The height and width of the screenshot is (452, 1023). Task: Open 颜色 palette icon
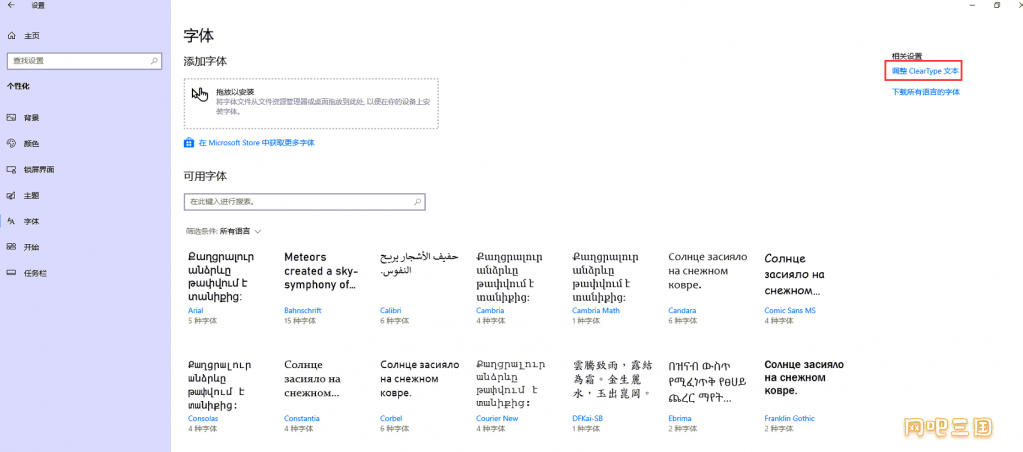point(11,143)
